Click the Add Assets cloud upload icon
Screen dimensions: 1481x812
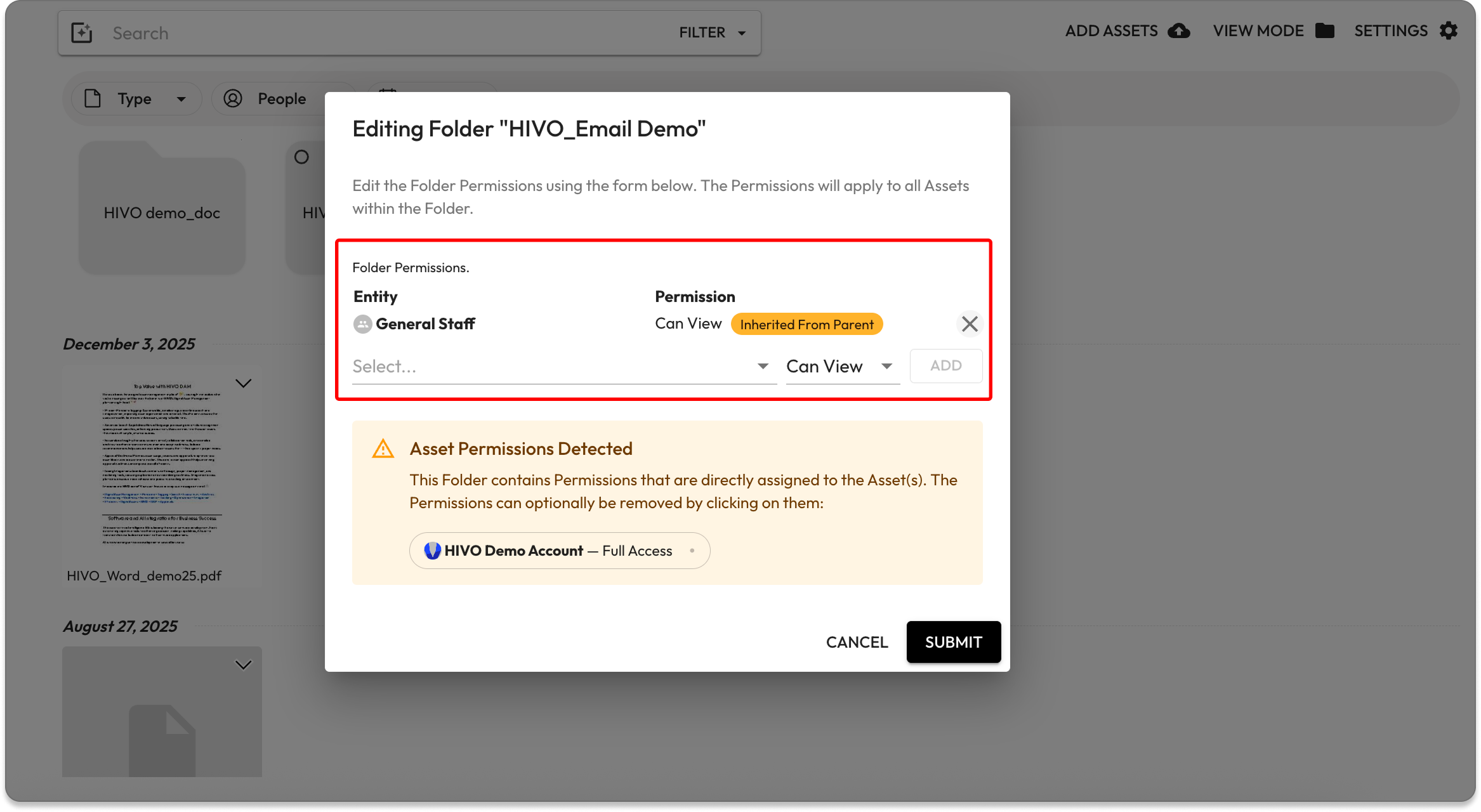coord(1179,31)
